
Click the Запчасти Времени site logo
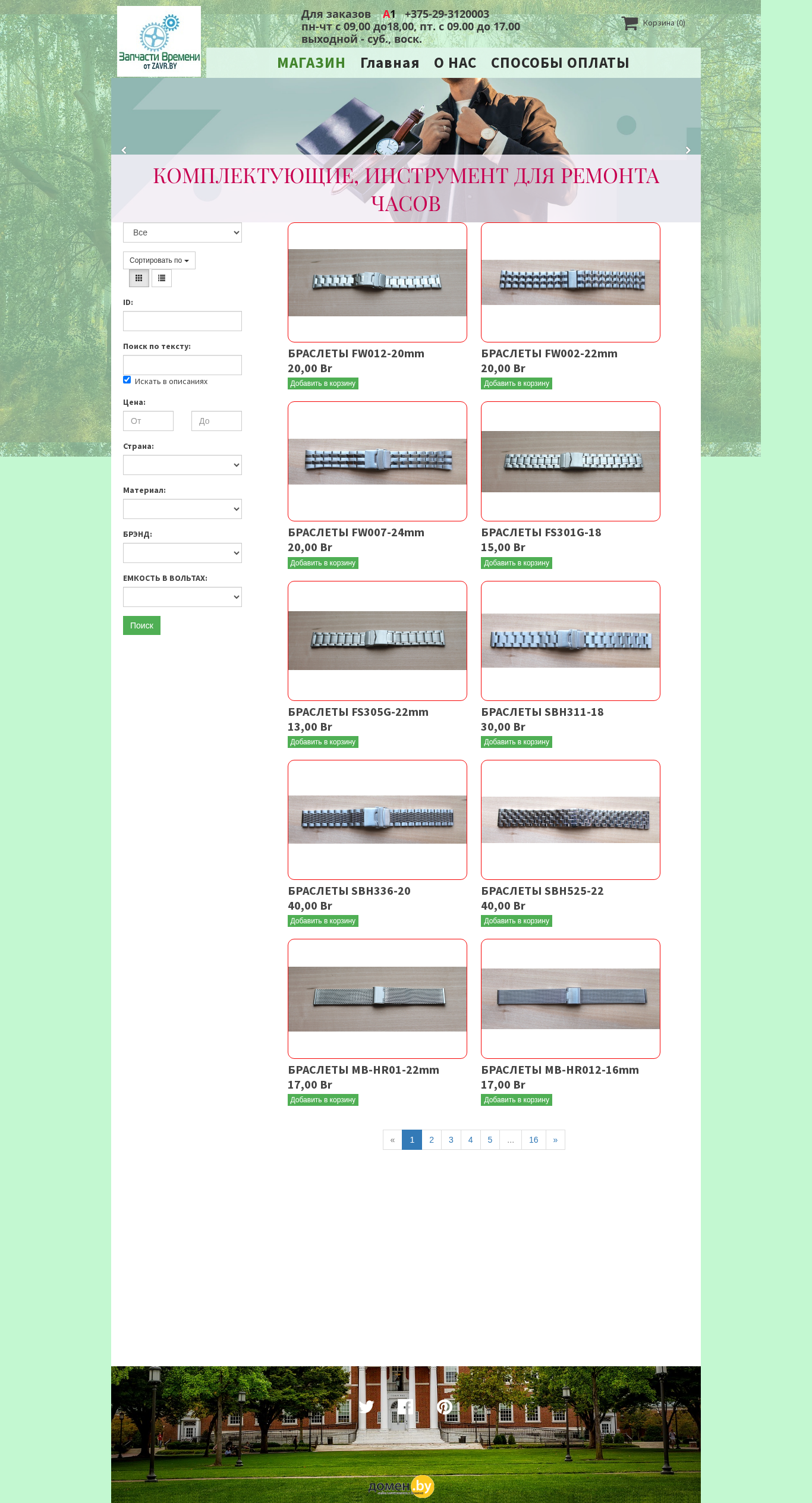click(x=159, y=41)
